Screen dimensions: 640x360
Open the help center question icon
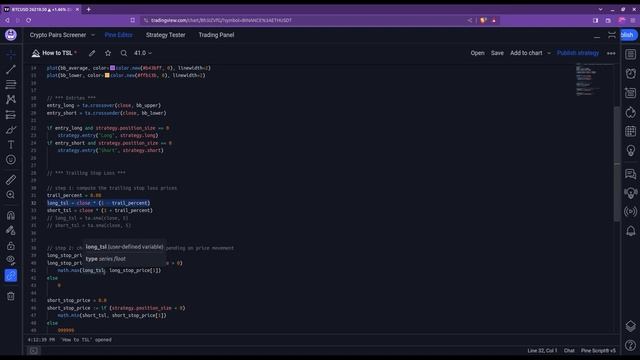tap(631, 345)
